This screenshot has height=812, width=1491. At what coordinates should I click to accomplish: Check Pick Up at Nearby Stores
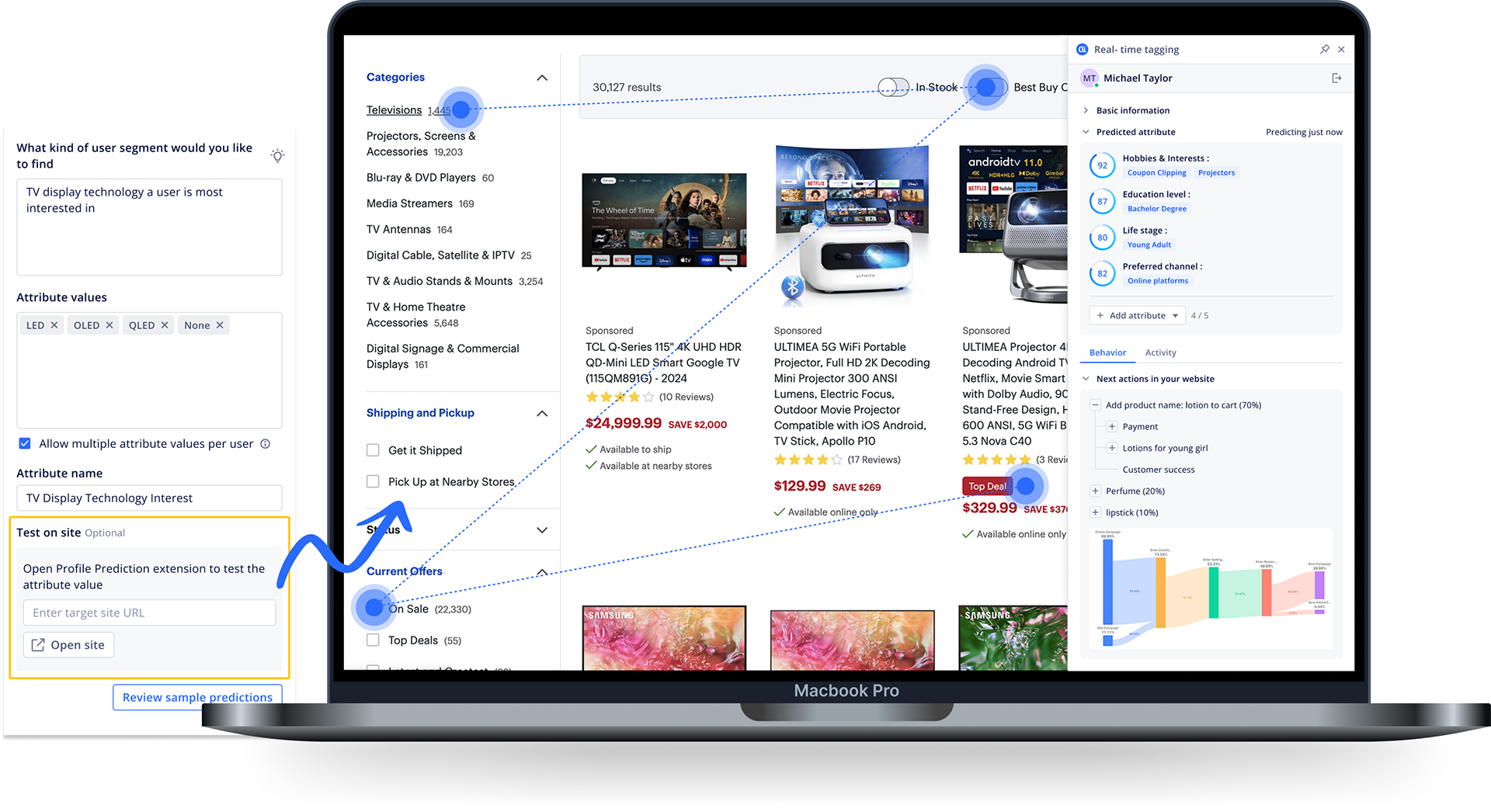point(373,481)
